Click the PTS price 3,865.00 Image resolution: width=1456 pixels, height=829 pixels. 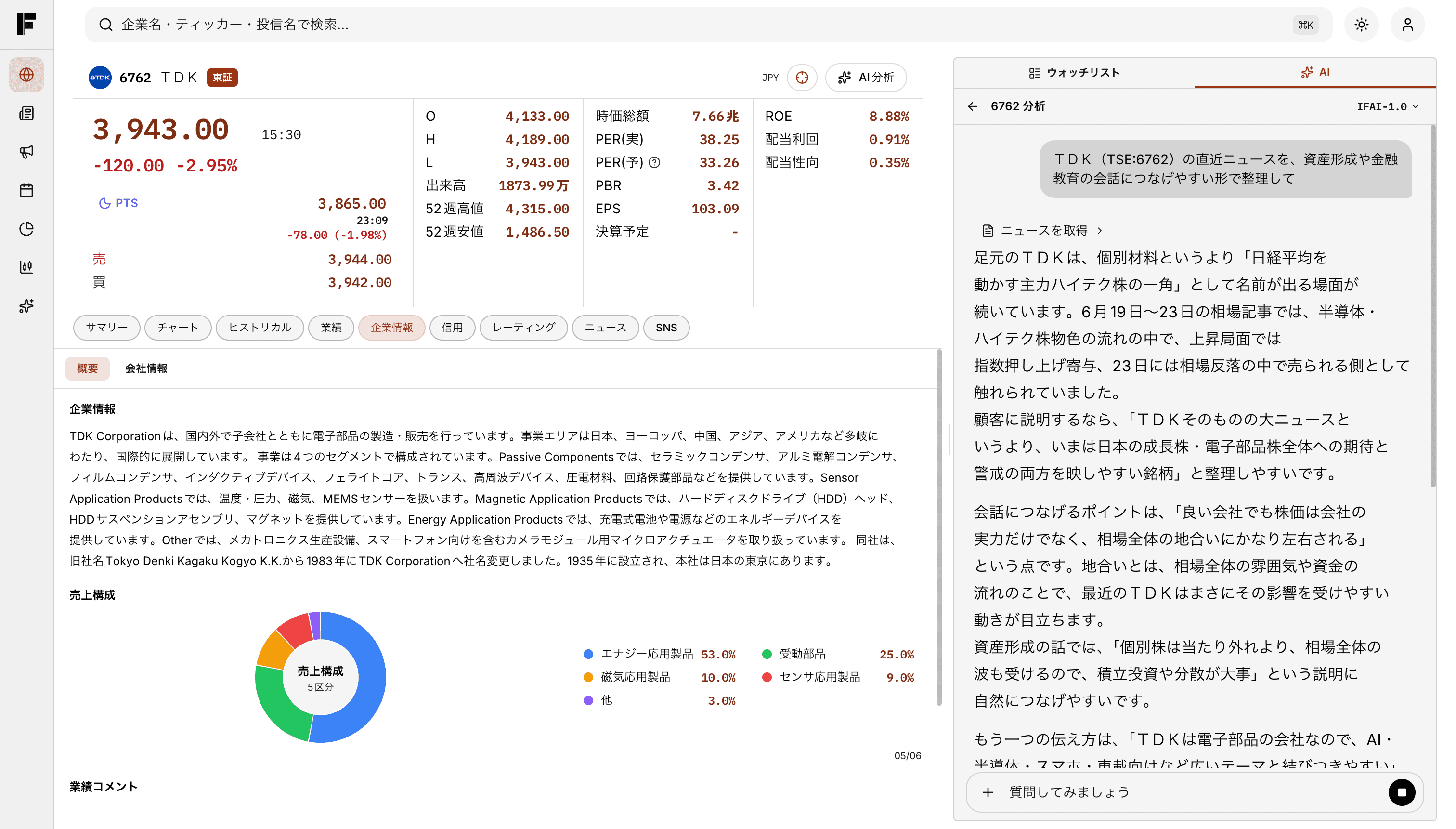tap(351, 204)
